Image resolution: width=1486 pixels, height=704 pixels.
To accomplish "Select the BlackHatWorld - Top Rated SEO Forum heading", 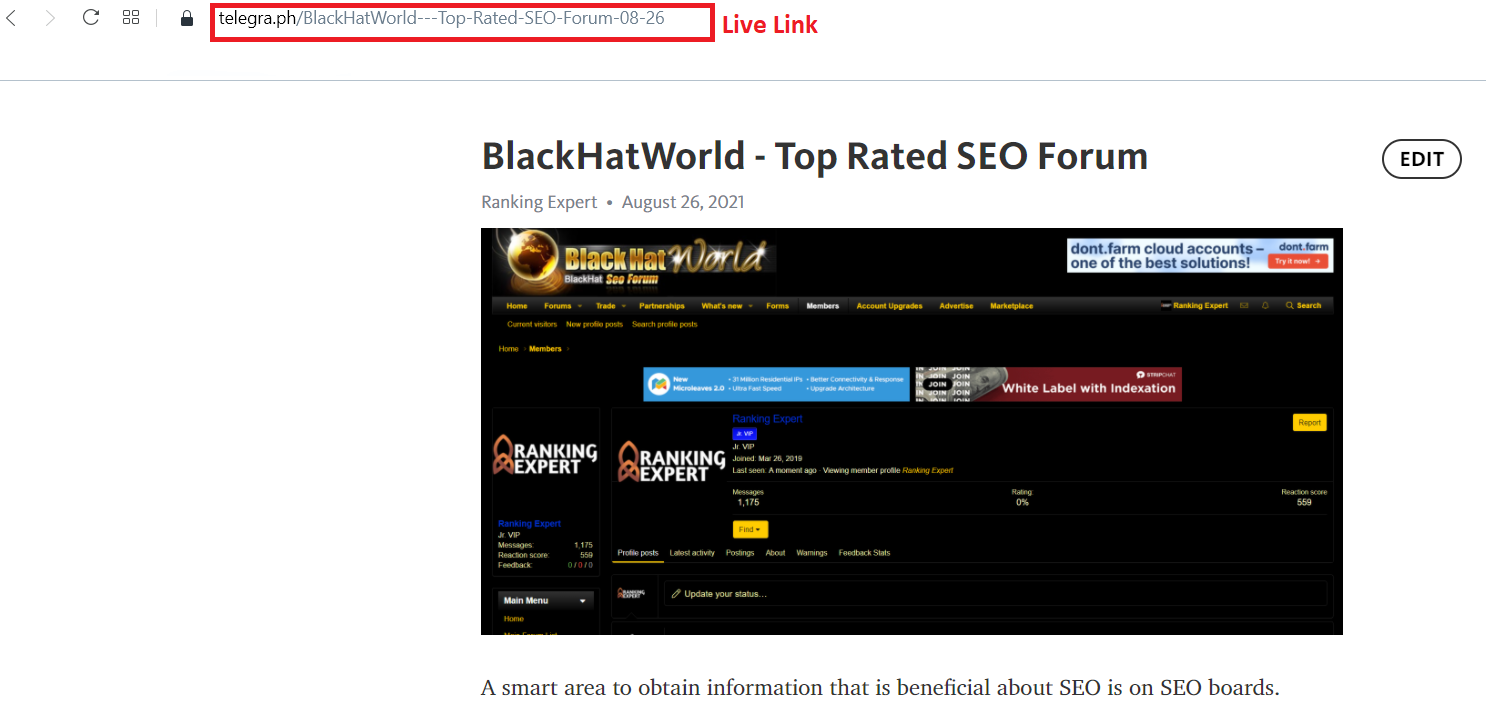I will pyautogui.click(x=814, y=156).
